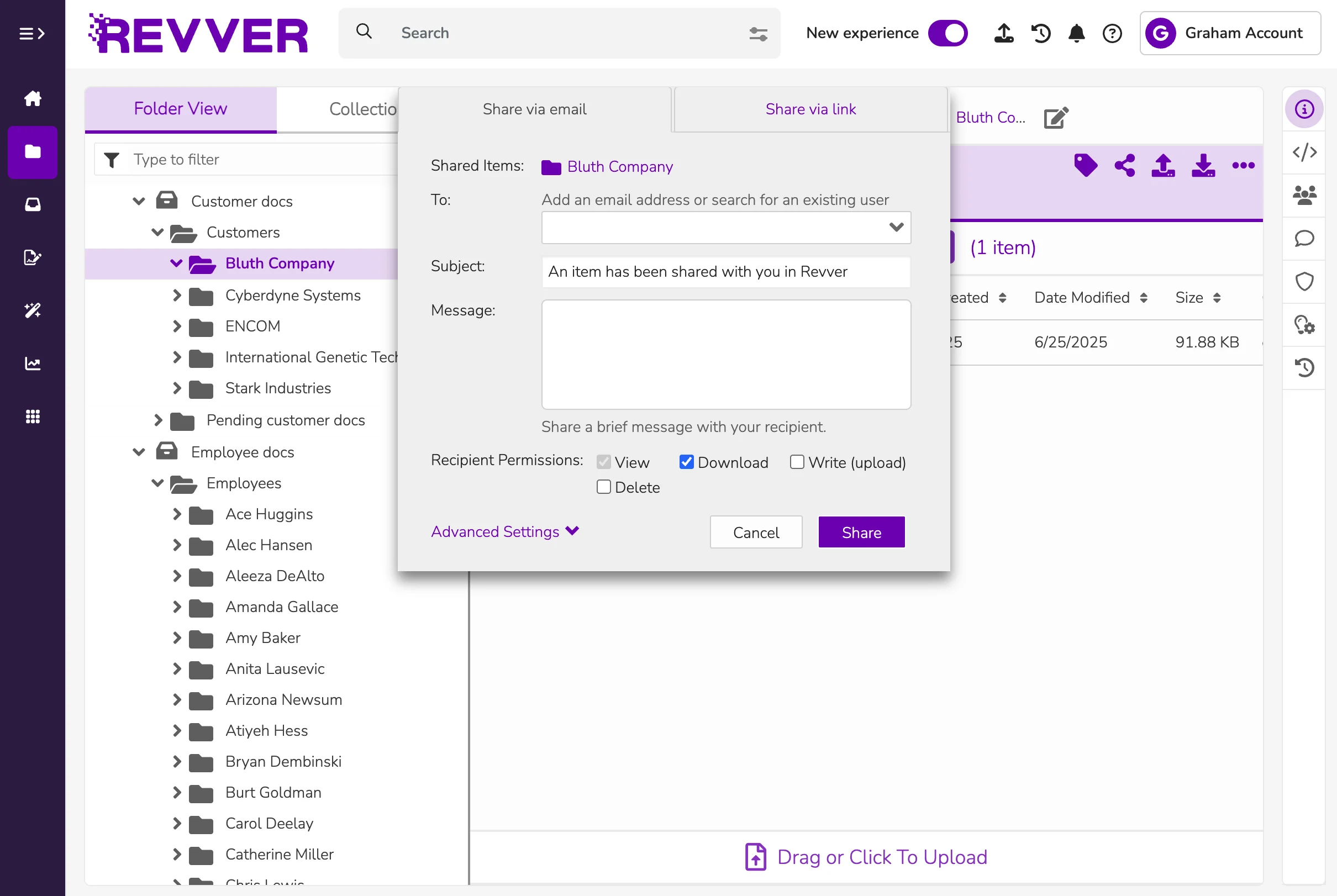
Task: Open the comments bubble panel
Action: (x=1304, y=238)
